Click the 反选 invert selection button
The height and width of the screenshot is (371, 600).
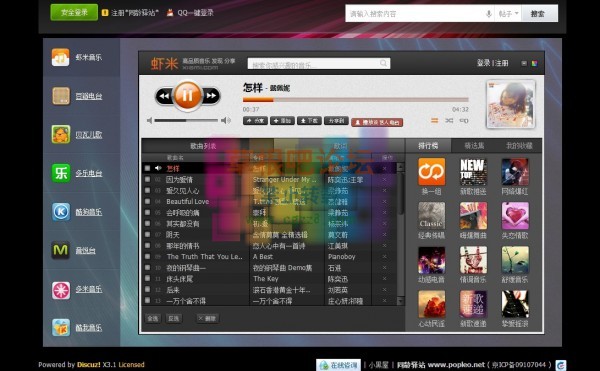(174, 318)
